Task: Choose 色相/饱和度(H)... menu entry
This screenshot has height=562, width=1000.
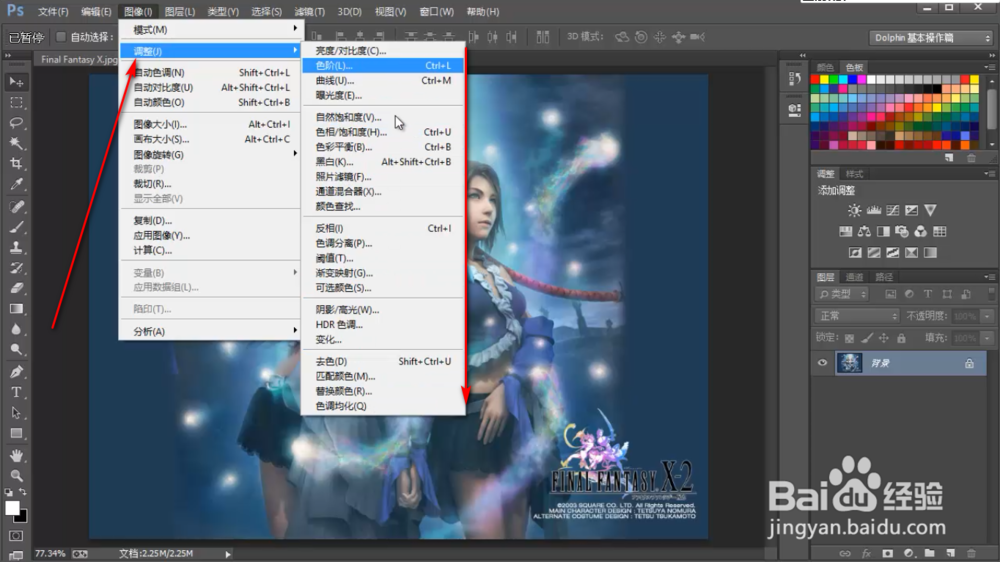Action: click(383, 132)
